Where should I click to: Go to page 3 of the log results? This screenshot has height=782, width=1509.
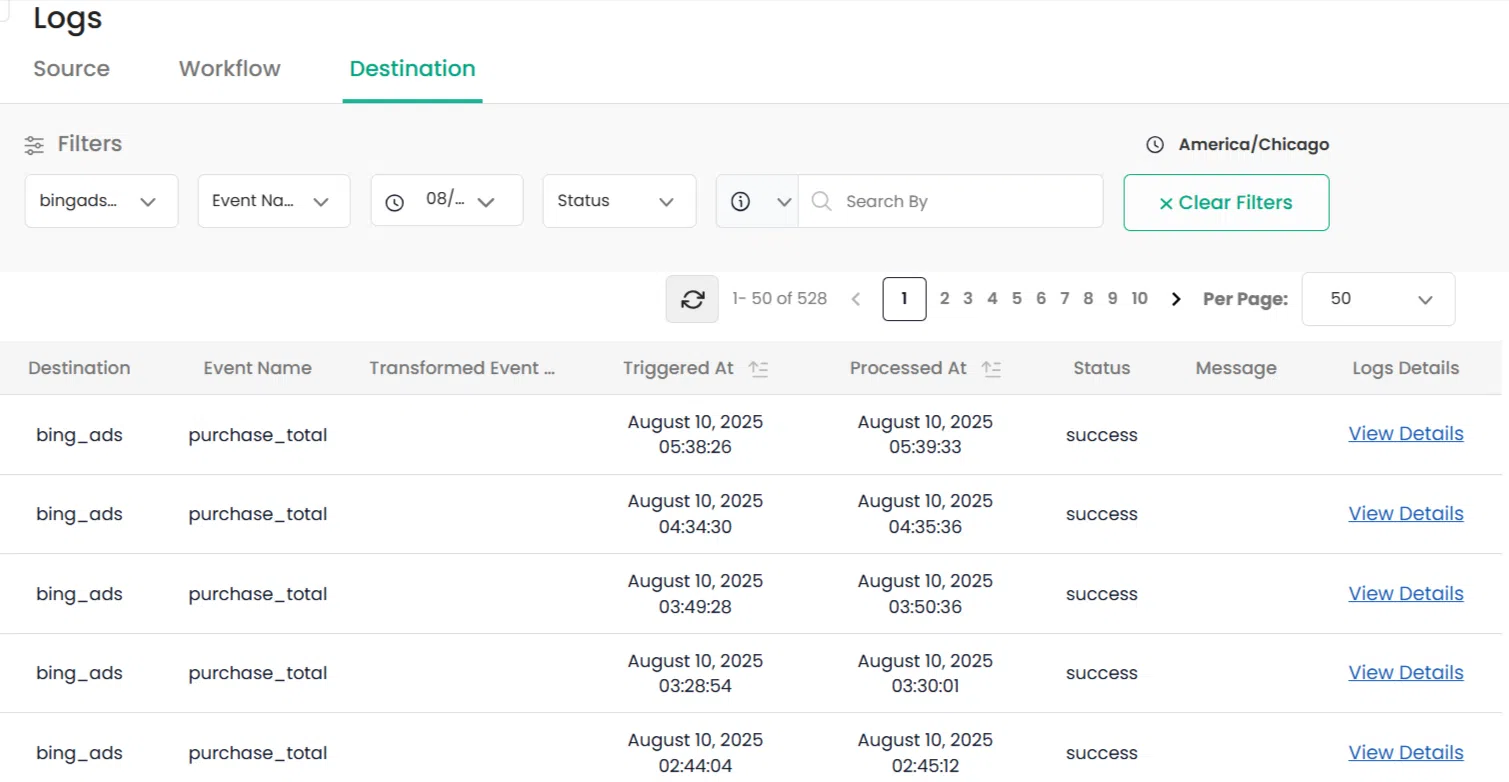pos(967,298)
